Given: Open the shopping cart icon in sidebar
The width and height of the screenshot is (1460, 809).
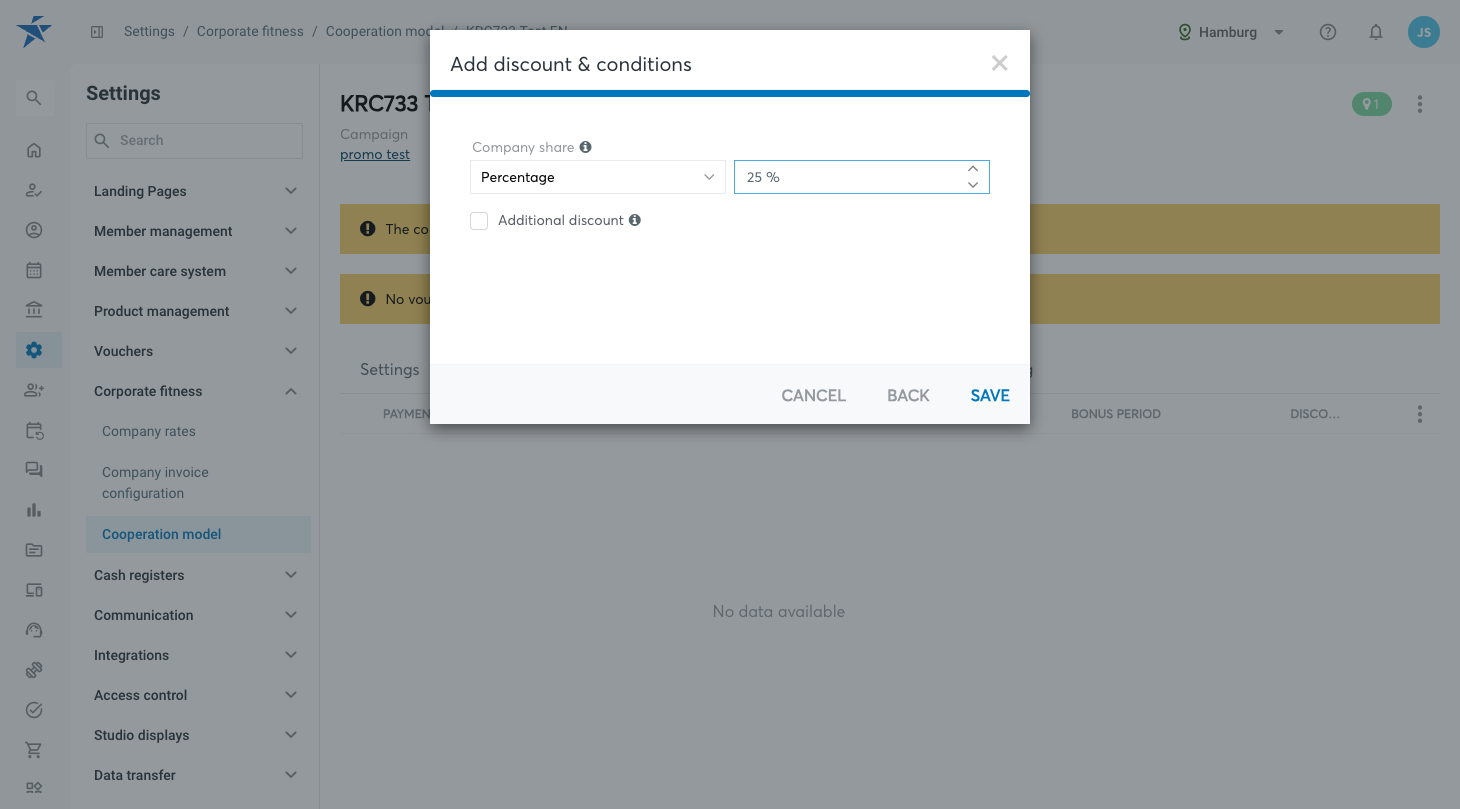Looking at the screenshot, I should 34,750.
